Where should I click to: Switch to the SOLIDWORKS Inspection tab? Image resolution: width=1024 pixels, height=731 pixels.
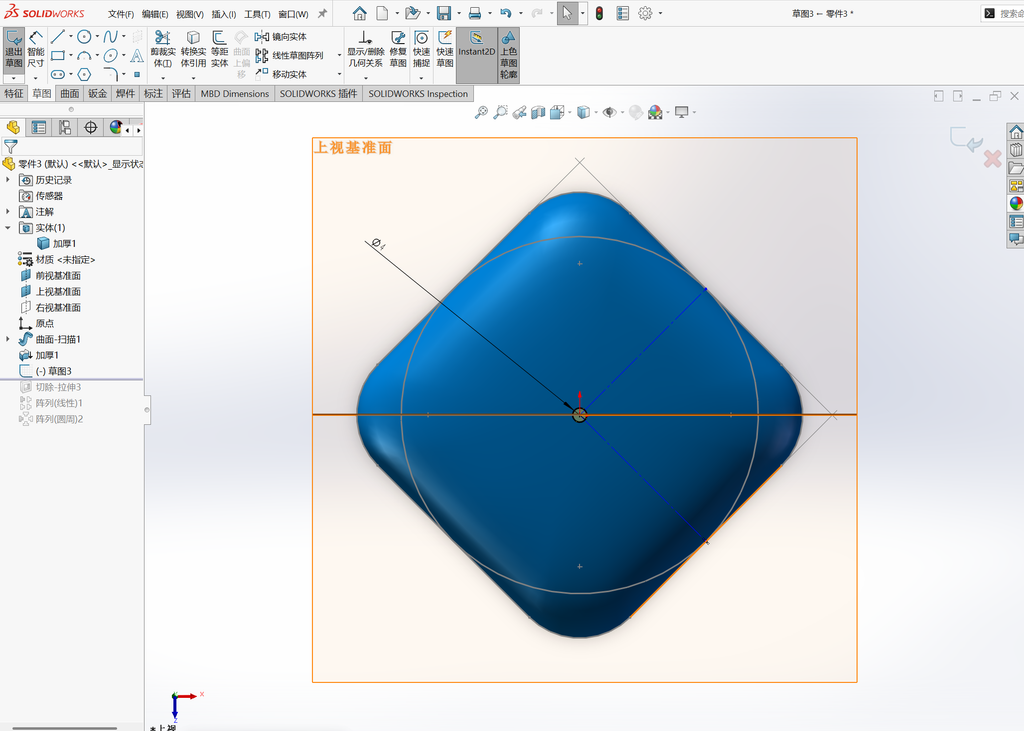(418, 93)
